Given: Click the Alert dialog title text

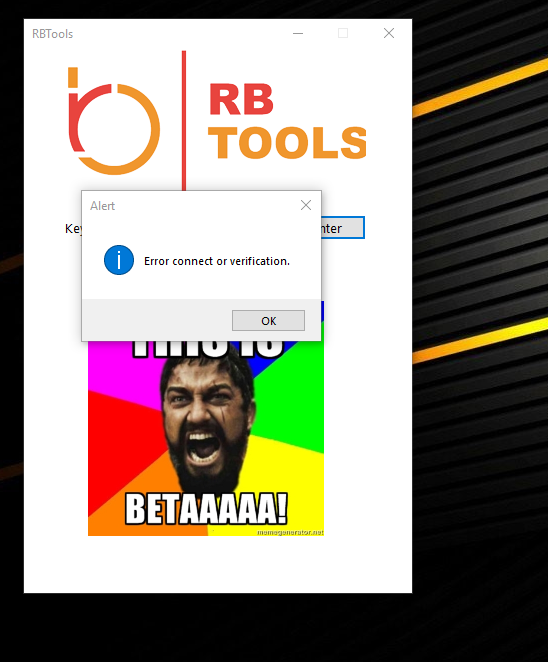Looking at the screenshot, I should (x=102, y=206).
